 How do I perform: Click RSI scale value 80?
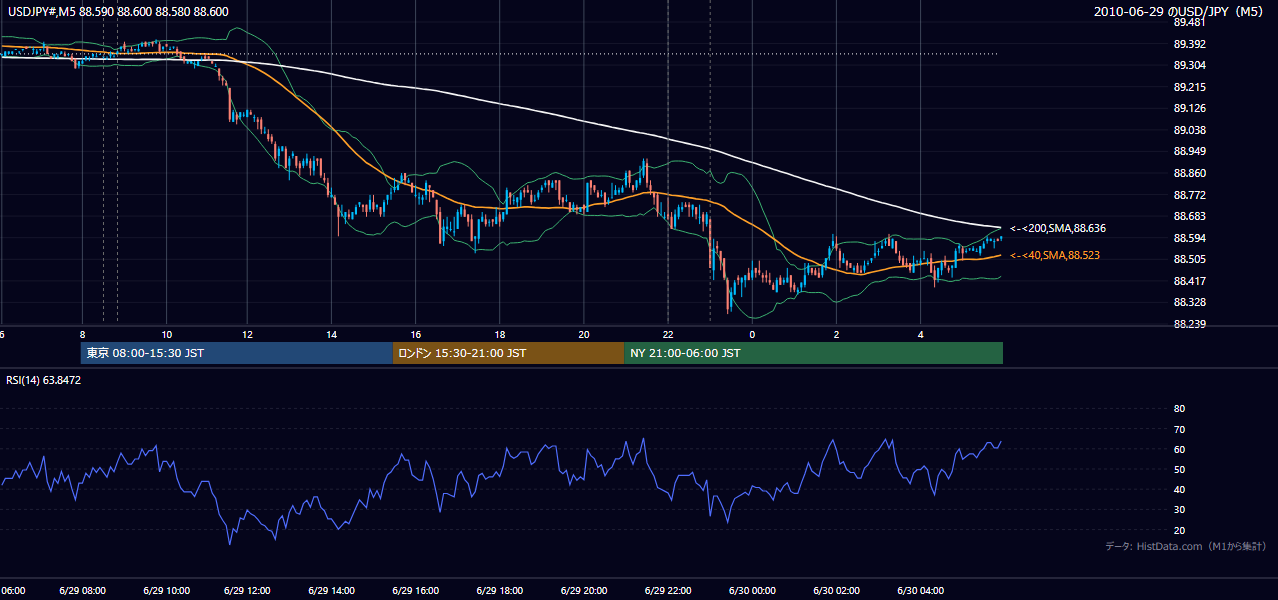pos(1179,409)
